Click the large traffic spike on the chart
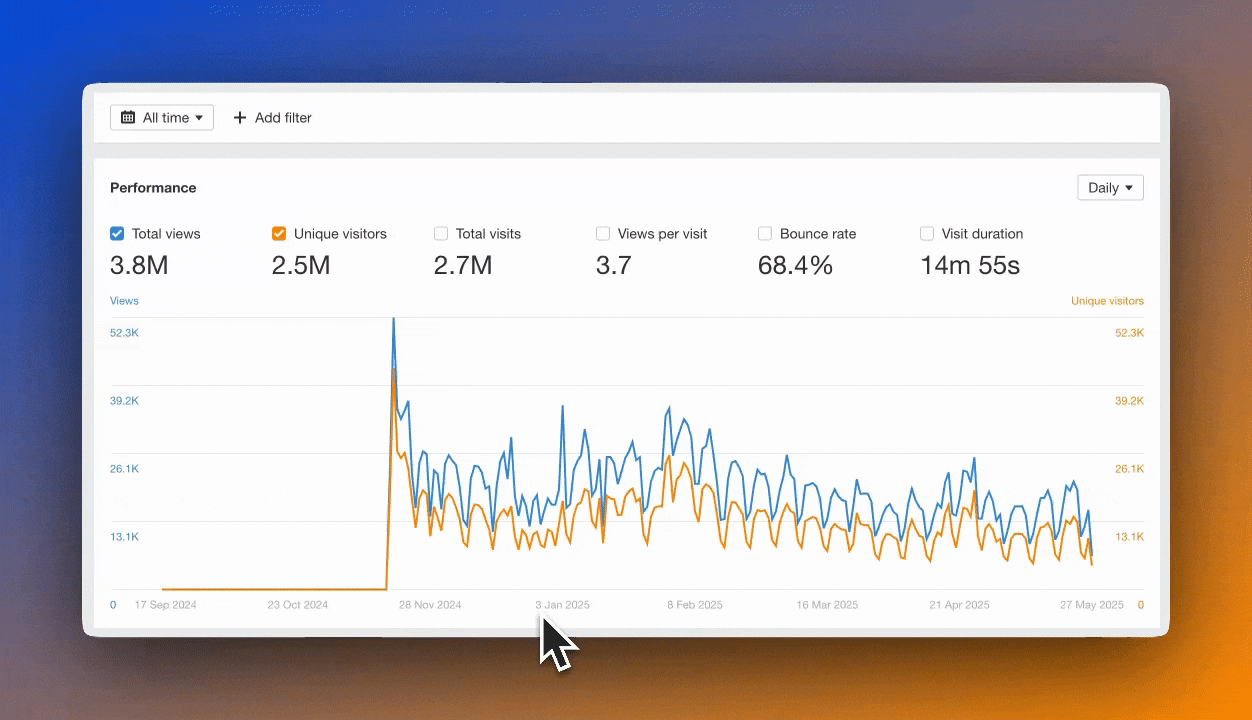The image size is (1252, 720). (x=394, y=320)
